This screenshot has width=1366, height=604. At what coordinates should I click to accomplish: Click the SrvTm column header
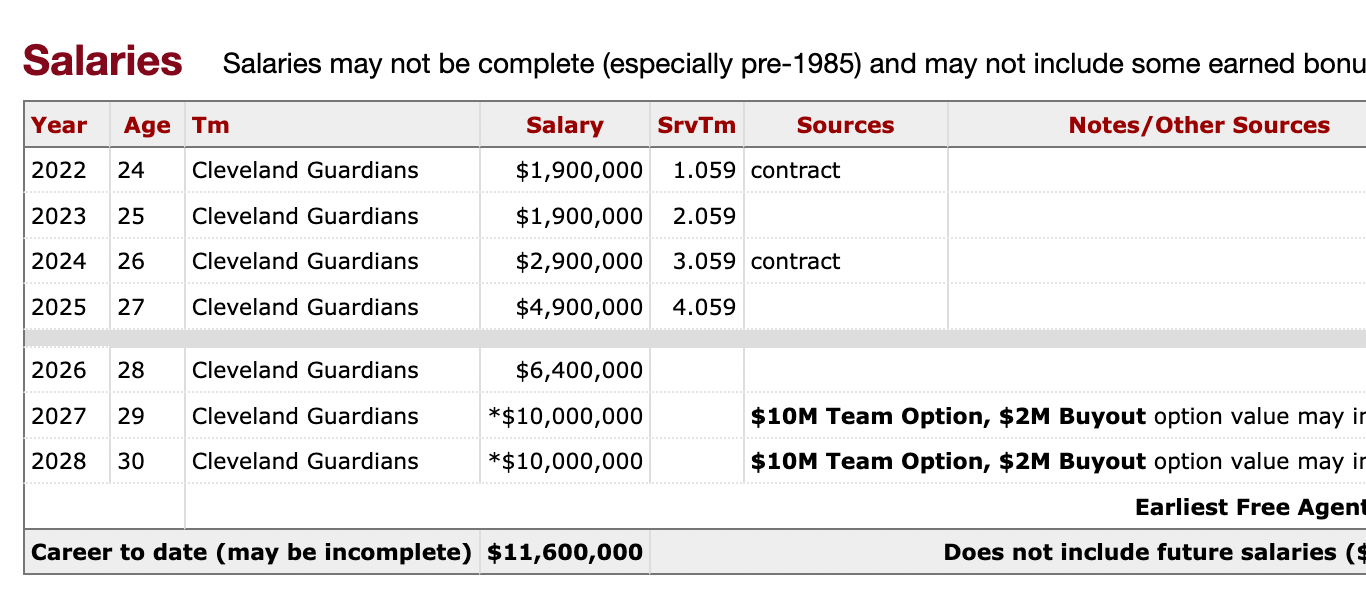(x=696, y=125)
